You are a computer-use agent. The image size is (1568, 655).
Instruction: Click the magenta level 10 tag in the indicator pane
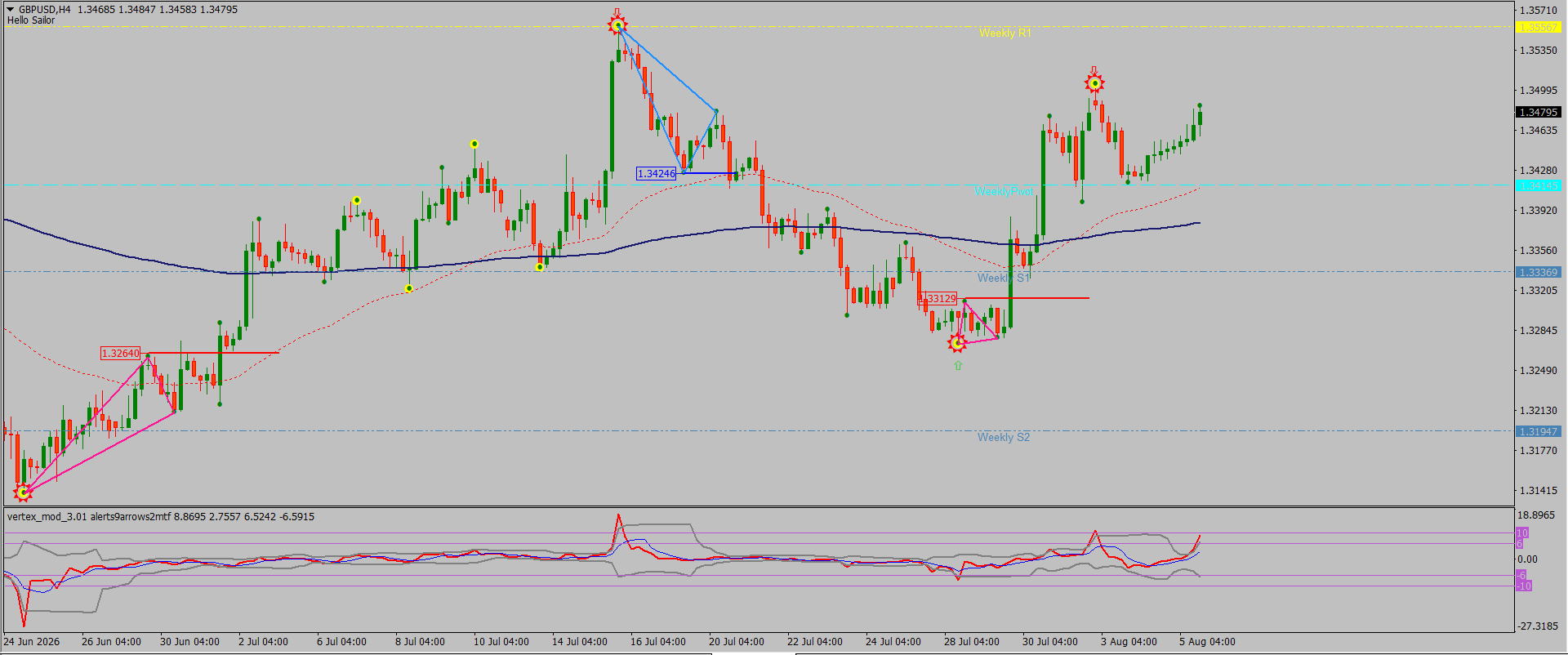click(1522, 532)
